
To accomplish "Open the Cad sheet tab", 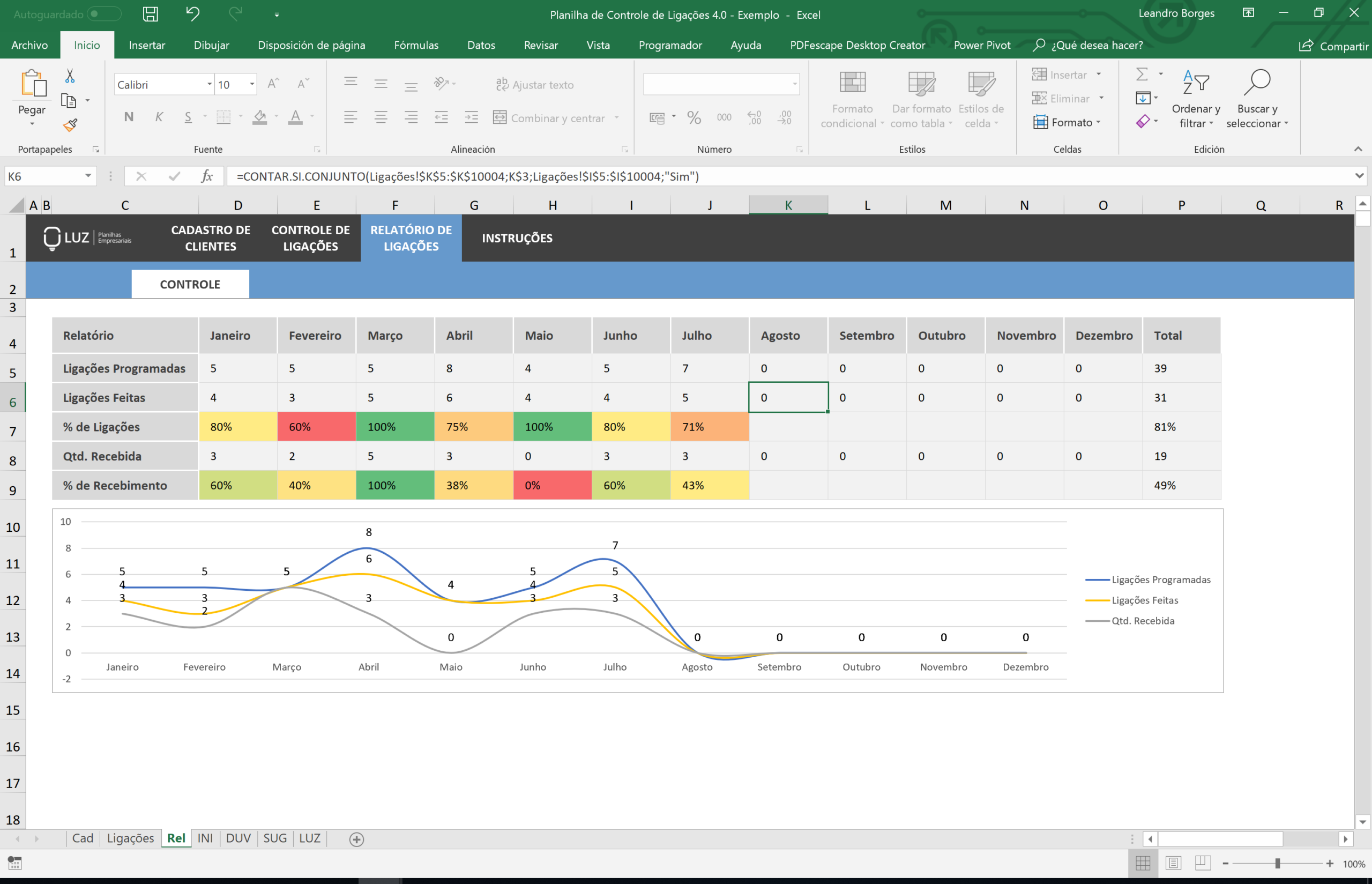I will tap(83, 838).
